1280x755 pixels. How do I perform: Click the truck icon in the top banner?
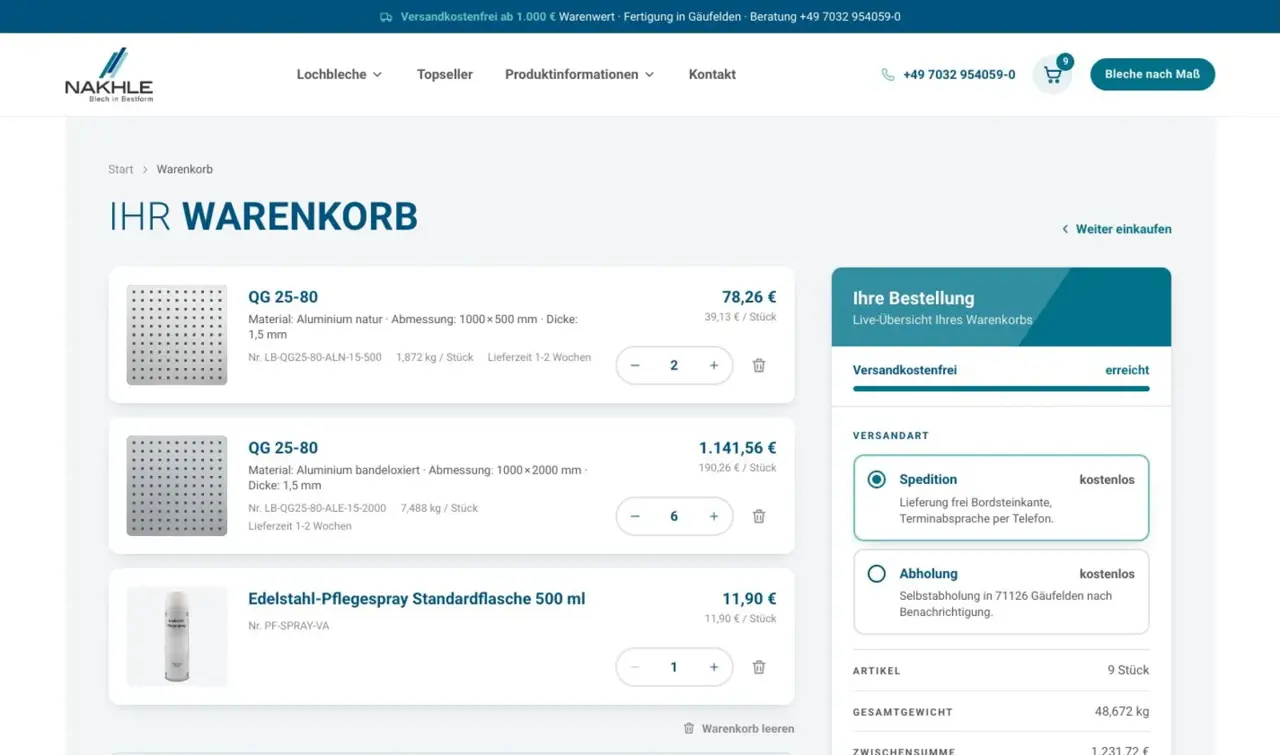[x=386, y=17]
